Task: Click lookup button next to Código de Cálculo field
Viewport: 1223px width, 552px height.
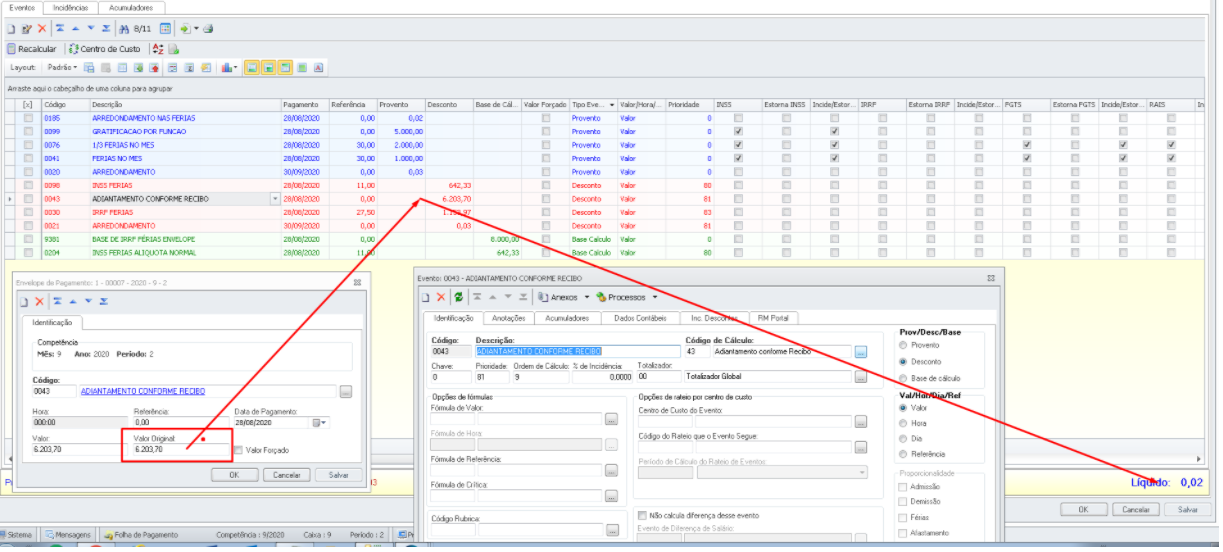Action: tap(861, 352)
